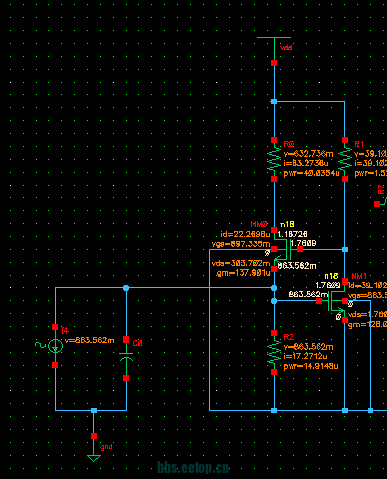Click the wire junction above the gnd symbol
This screenshot has height=479, width=387.
point(94,410)
